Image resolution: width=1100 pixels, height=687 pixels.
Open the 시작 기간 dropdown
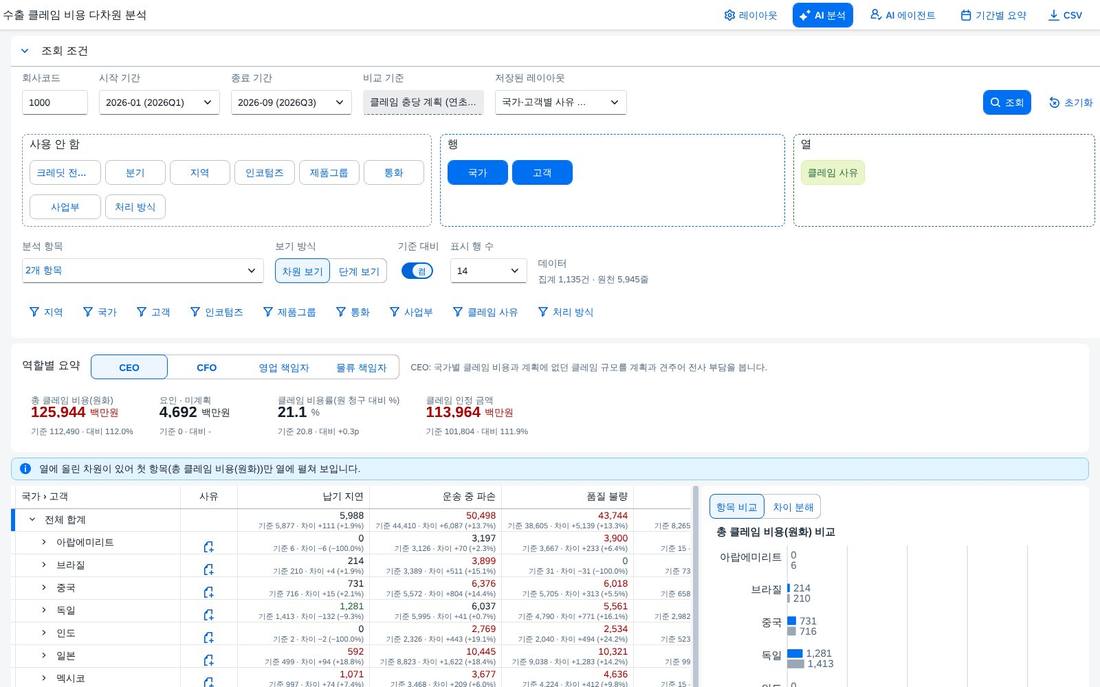point(159,102)
